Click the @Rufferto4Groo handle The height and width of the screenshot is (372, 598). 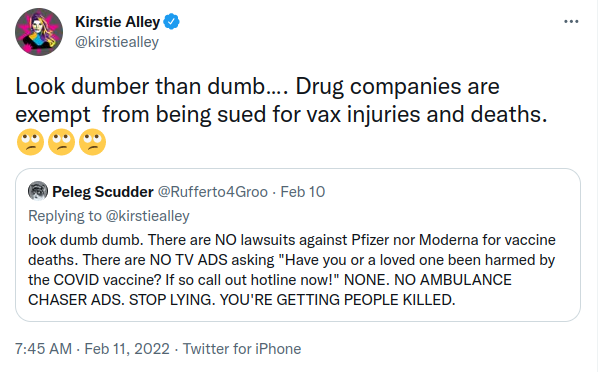213,192
